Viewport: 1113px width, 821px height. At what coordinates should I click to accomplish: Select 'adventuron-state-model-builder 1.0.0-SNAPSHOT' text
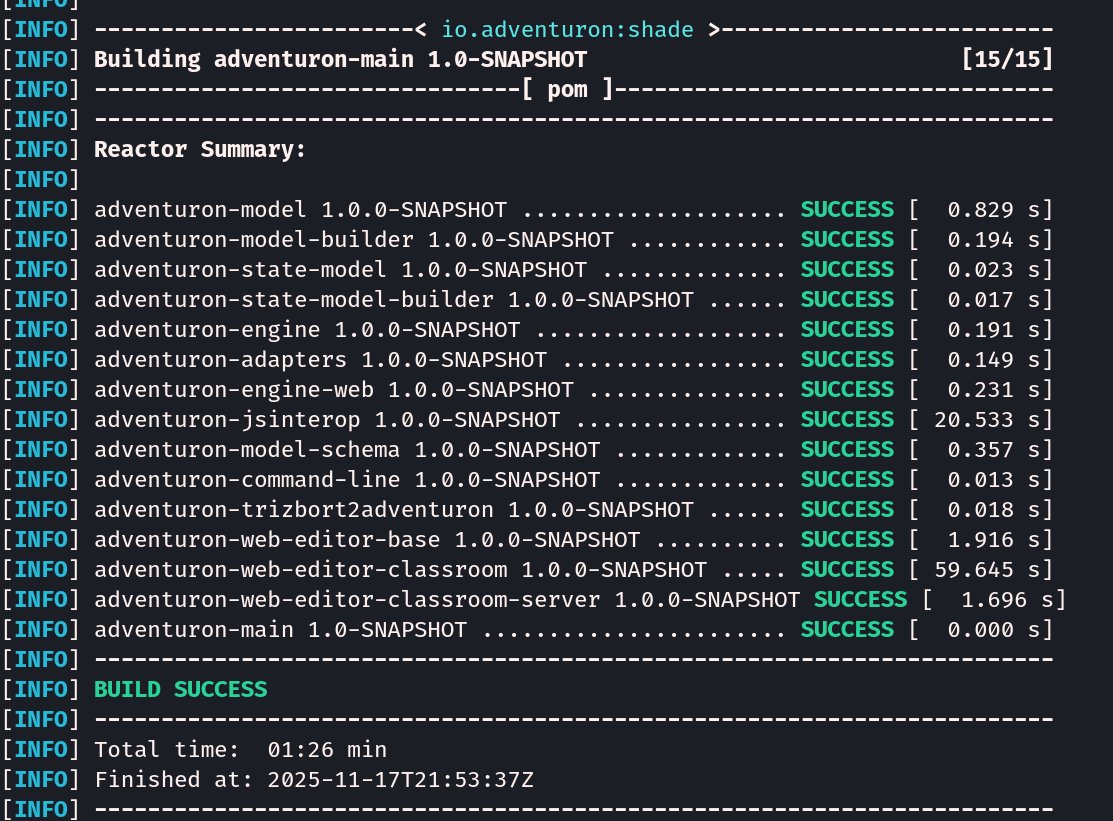393,299
